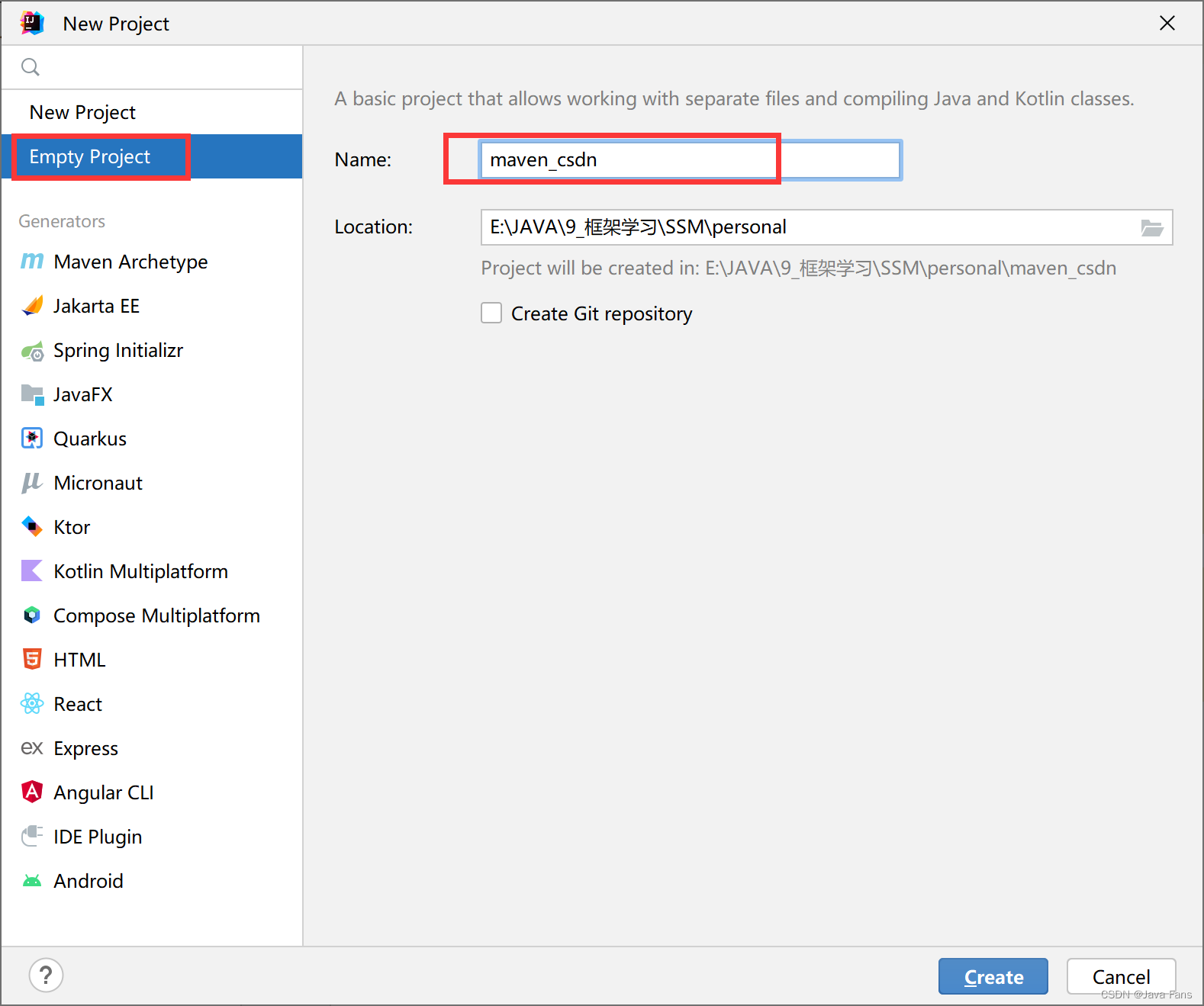
Task: Click the Ktor diamond icon
Action: [32, 527]
